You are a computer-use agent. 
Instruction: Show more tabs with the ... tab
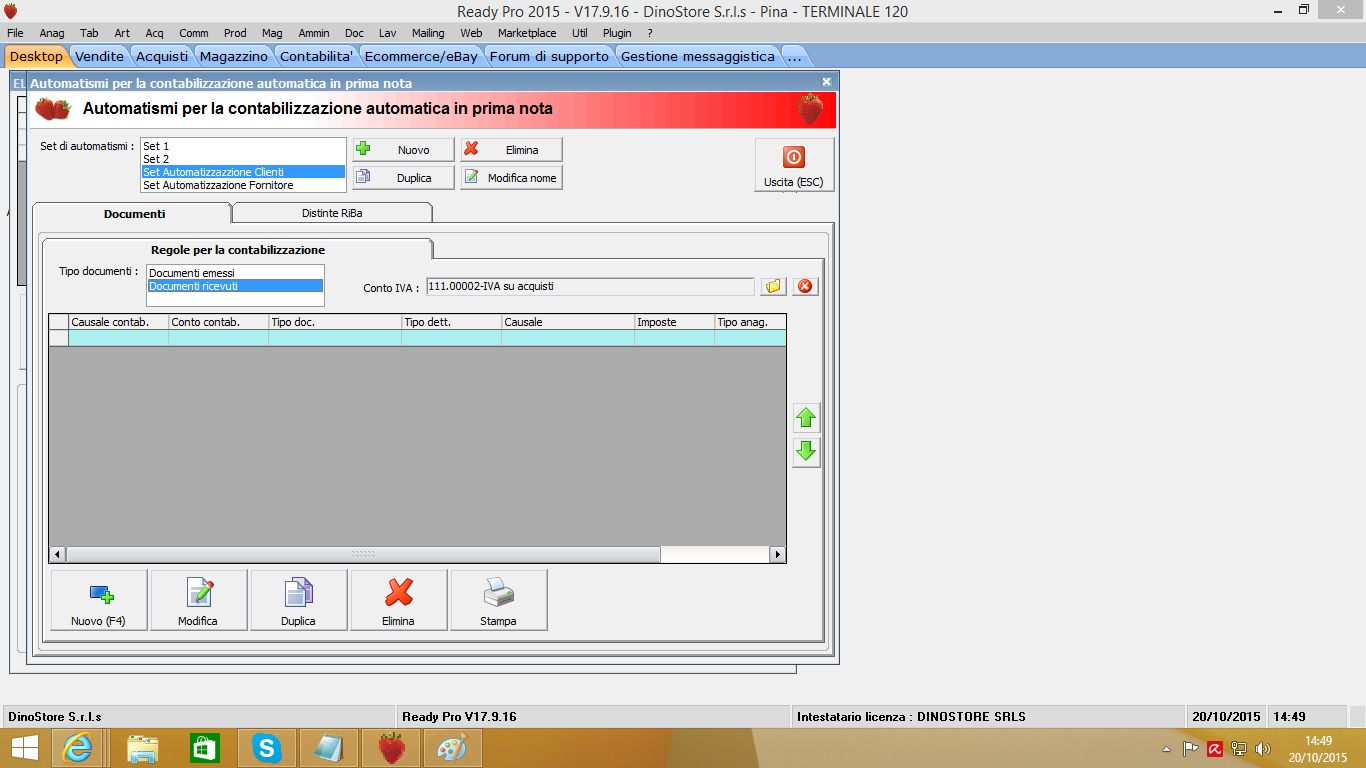click(793, 56)
